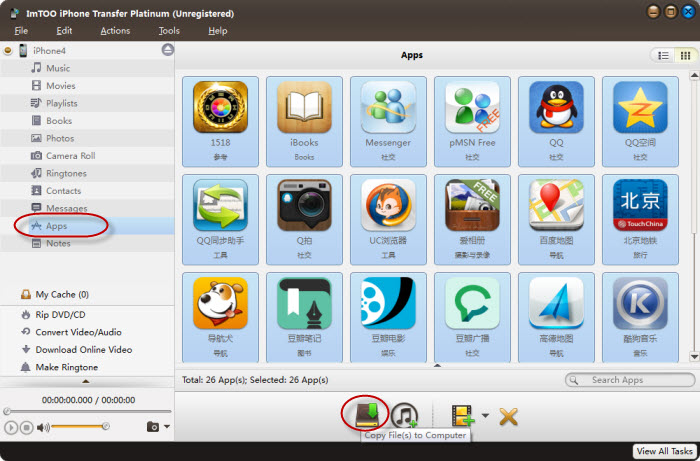Select the 高德地图 paper plane app
Image resolution: width=700 pixels, height=461 pixels.
point(556,317)
